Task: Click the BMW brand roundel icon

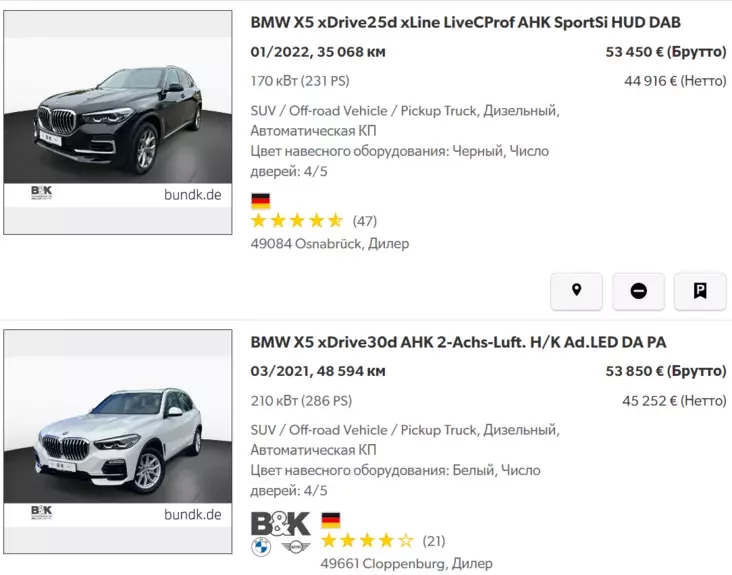Action: pyautogui.click(x=261, y=547)
